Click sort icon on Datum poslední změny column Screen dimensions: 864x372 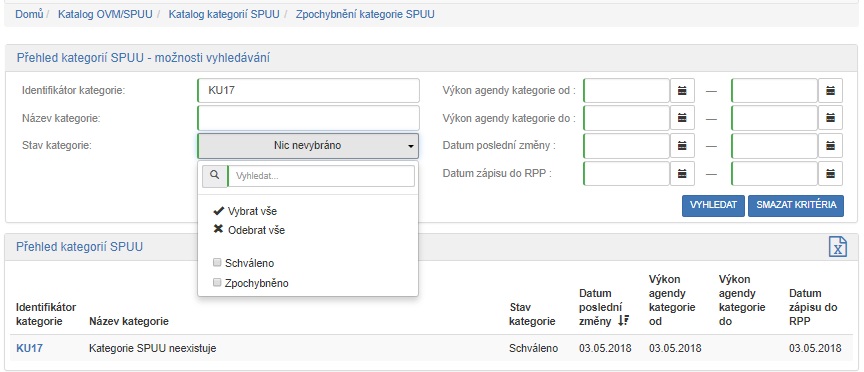pyautogui.click(x=623, y=321)
